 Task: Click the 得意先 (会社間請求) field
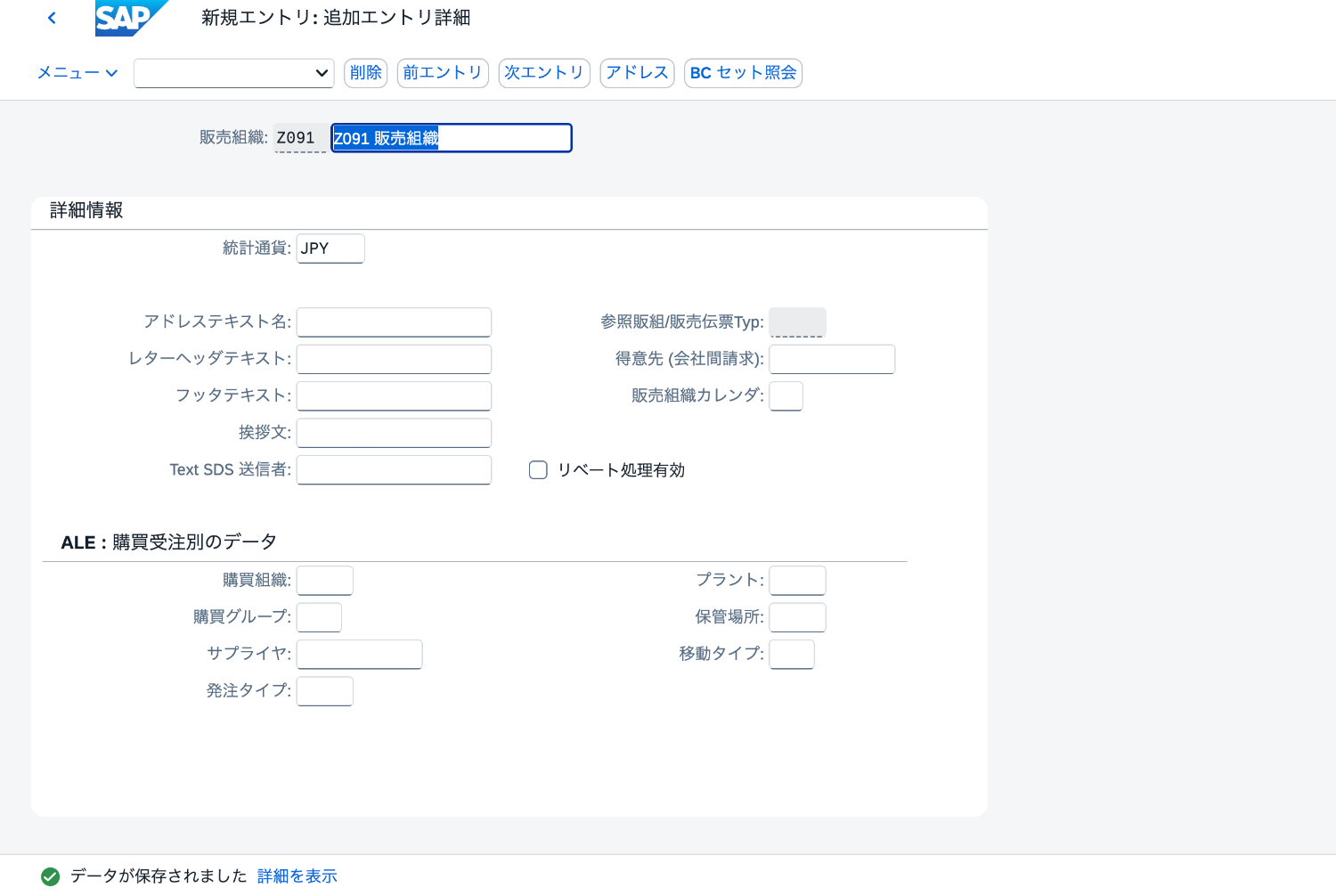pyautogui.click(x=832, y=359)
